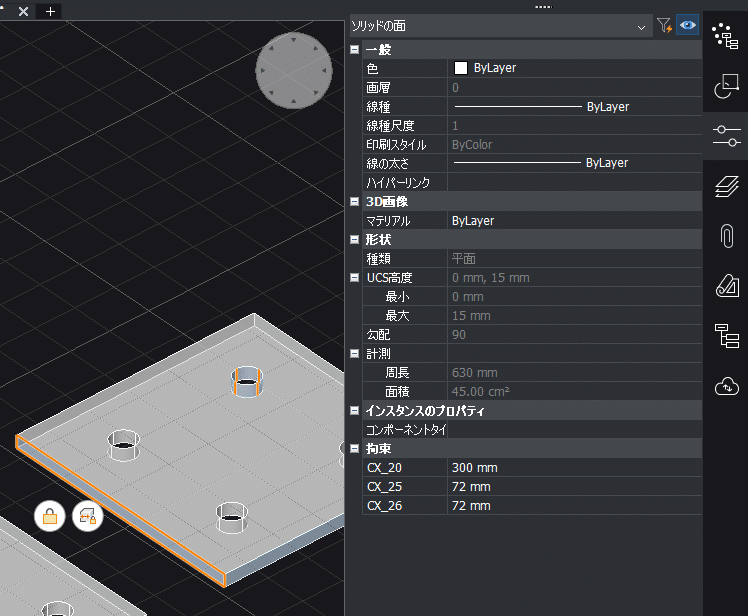Click the orange padlock lock button in viewport
The height and width of the screenshot is (616, 748).
[50, 516]
